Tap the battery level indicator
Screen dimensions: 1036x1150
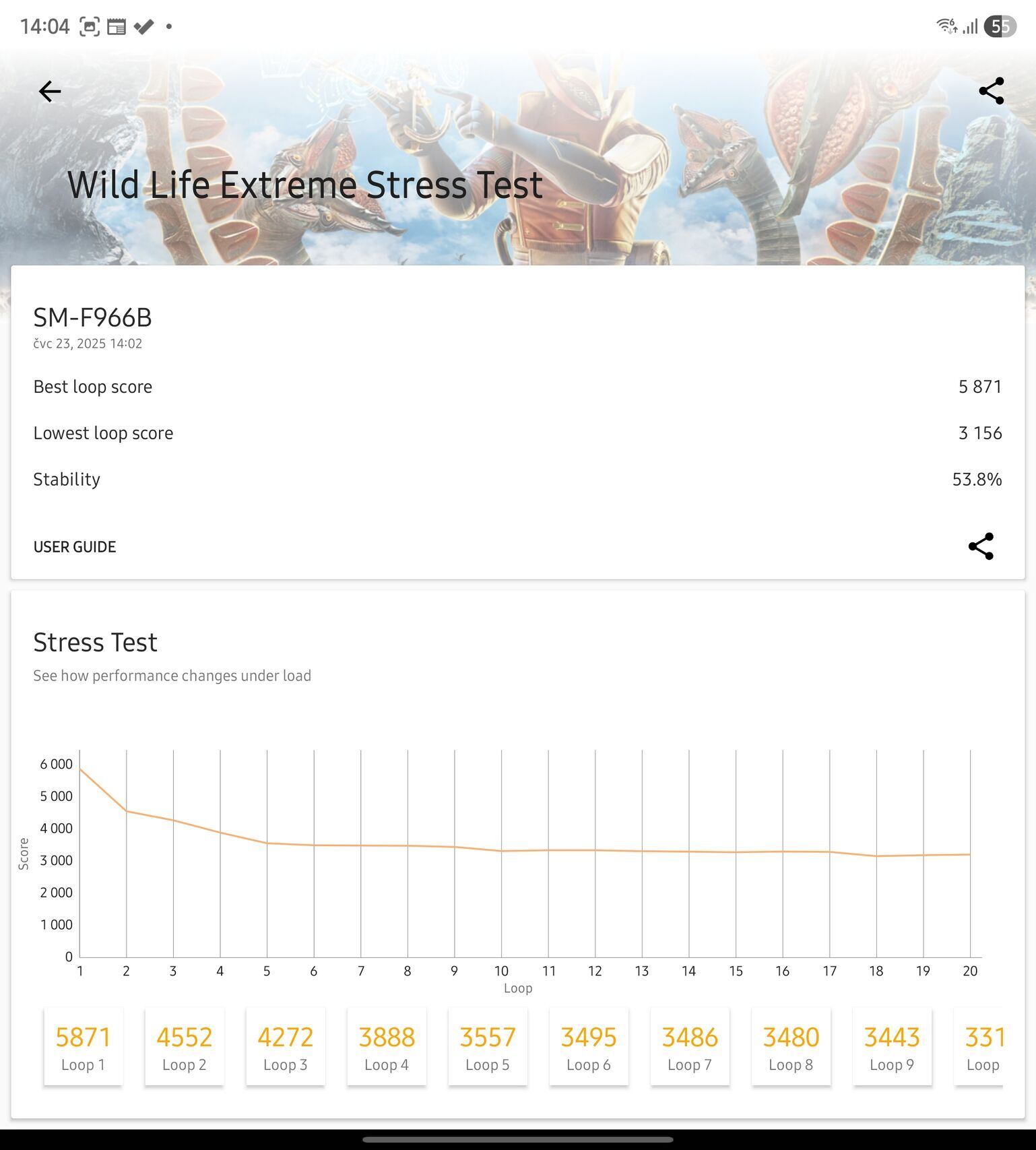point(1000,26)
